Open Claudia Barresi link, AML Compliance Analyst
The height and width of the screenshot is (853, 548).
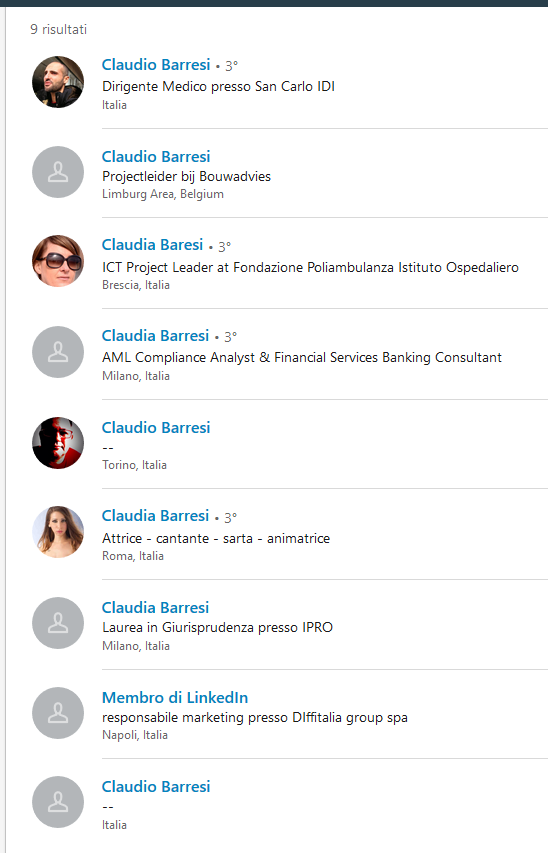pos(155,336)
